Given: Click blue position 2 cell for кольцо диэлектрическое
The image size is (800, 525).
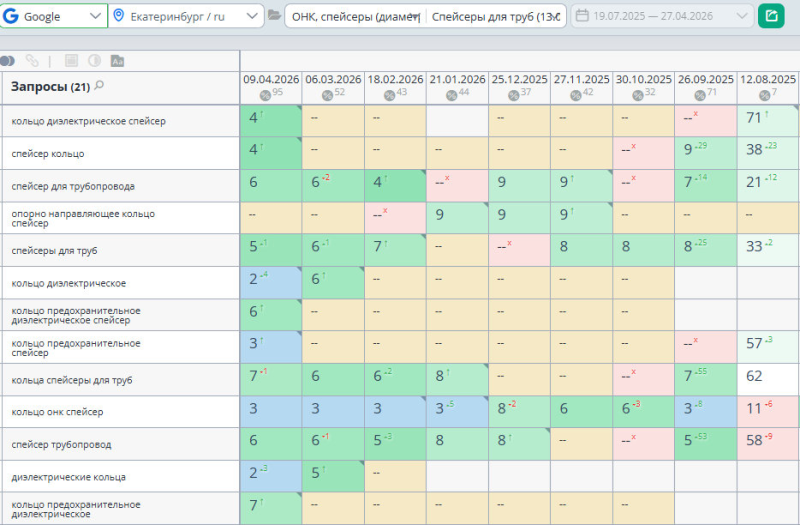Looking at the screenshot, I should (x=271, y=283).
